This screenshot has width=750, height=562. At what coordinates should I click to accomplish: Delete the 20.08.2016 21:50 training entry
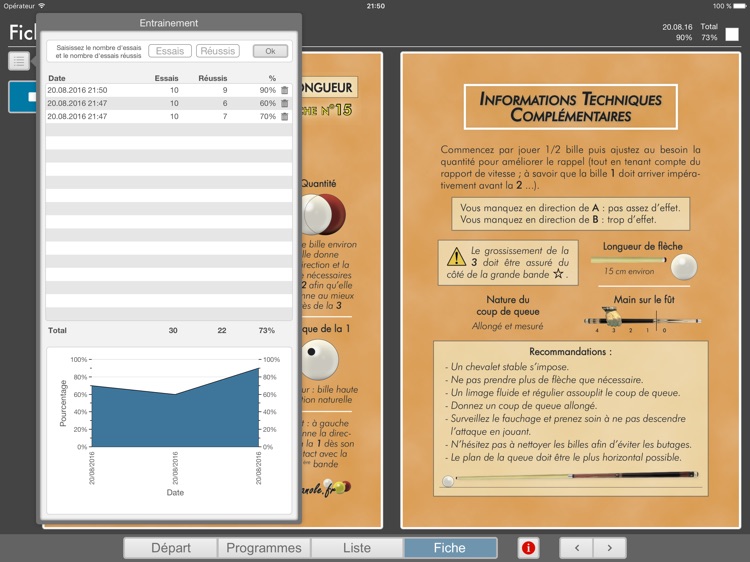click(x=285, y=90)
